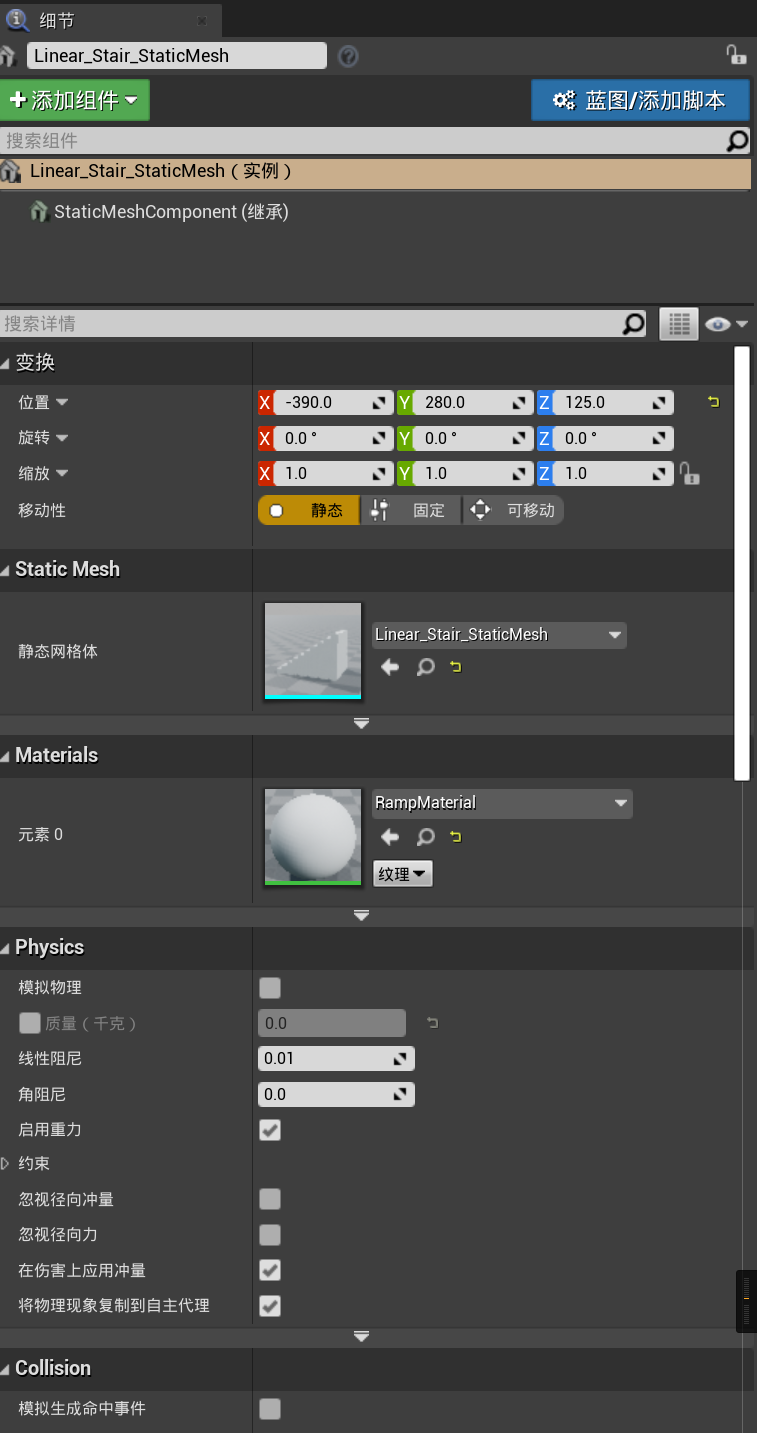The width and height of the screenshot is (757, 1433).
Task: Click the actor icon beside name field
Action: pos(9,56)
